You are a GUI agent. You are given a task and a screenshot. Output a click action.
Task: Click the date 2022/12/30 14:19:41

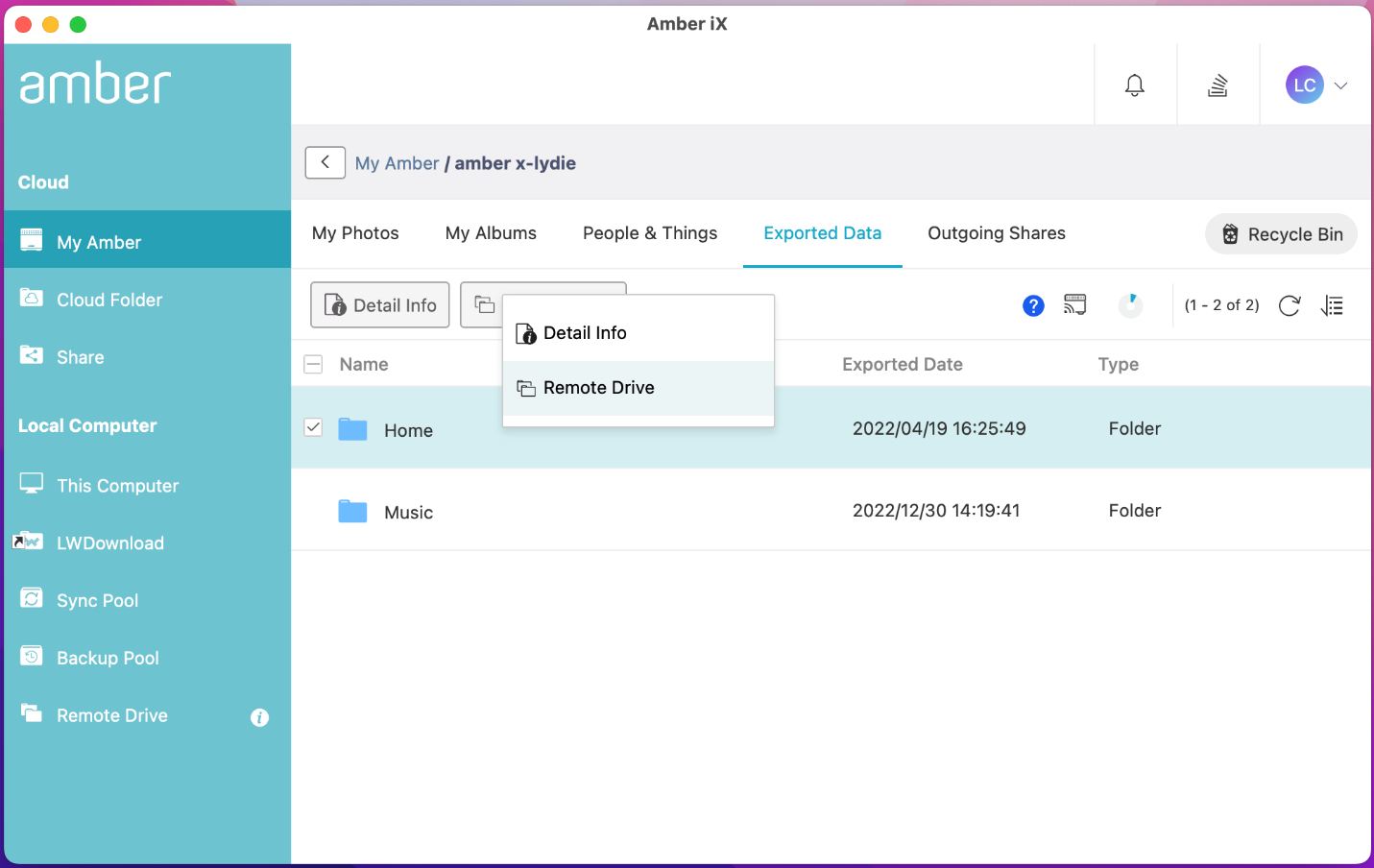(x=936, y=510)
